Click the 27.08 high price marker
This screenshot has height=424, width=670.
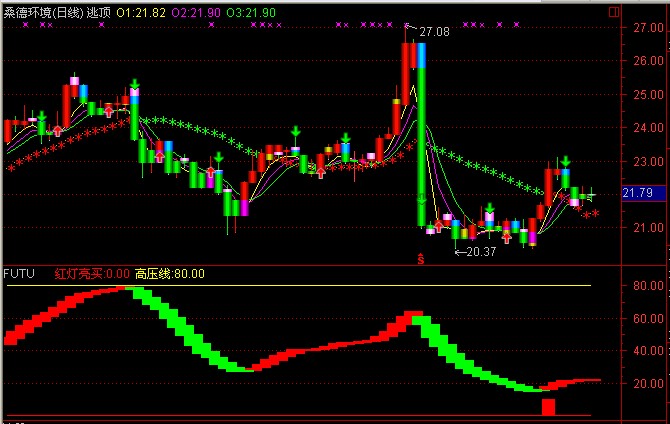click(x=434, y=33)
